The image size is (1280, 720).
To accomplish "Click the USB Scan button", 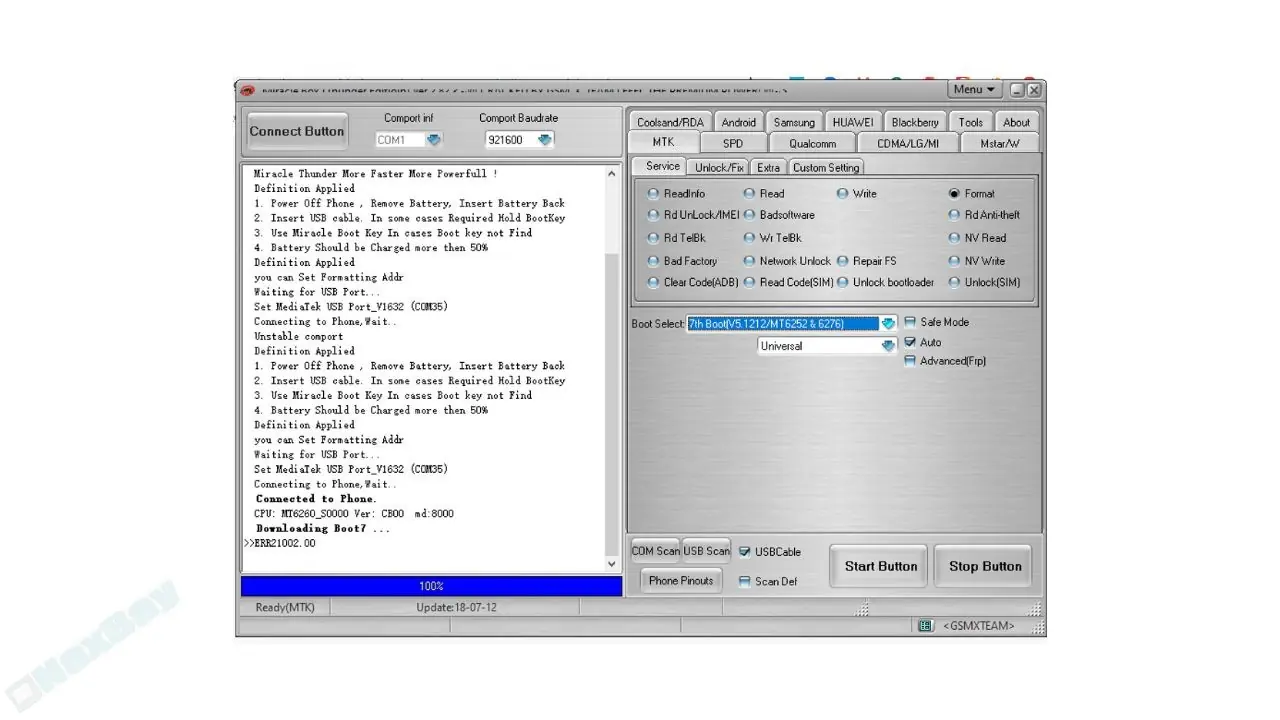I will coord(707,551).
